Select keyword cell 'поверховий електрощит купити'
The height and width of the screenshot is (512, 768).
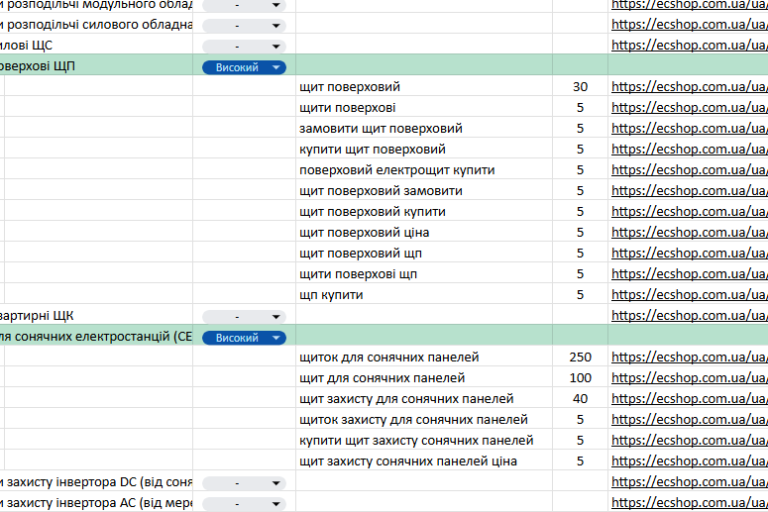pos(424,170)
